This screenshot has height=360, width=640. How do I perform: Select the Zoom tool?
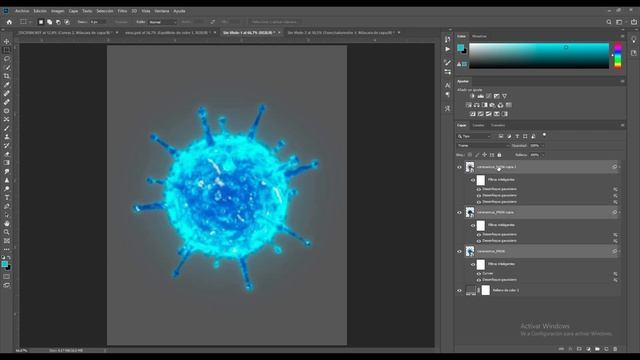[x=7, y=232]
